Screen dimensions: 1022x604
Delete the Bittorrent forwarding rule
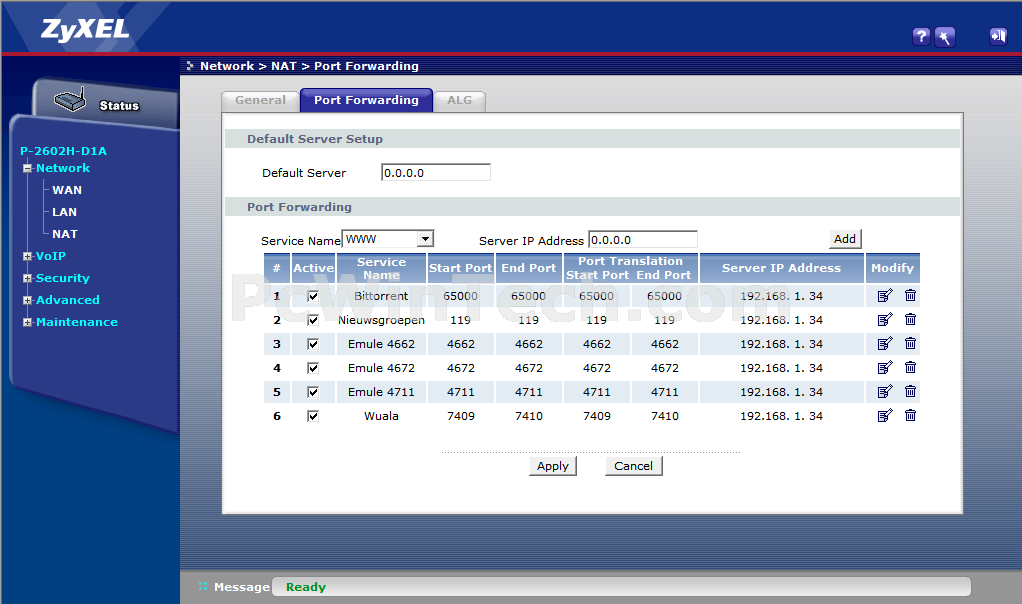(x=911, y=296)
